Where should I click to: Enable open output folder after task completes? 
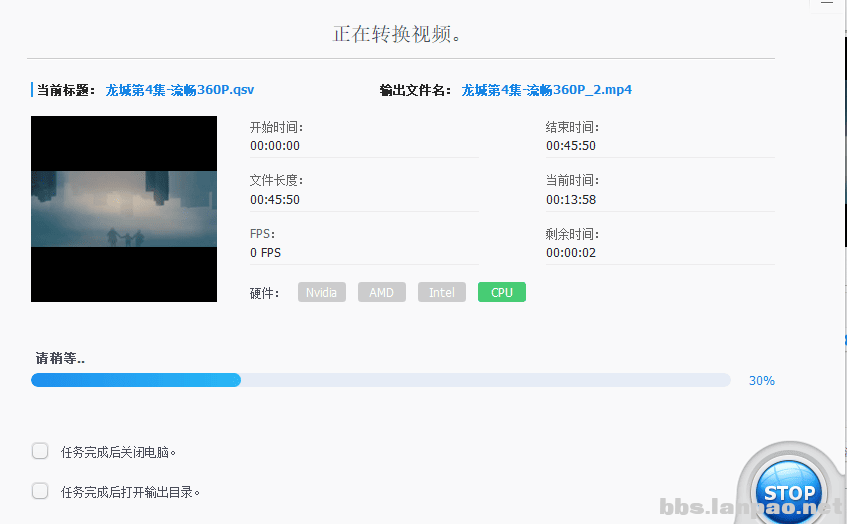click(x=40, y=491)
